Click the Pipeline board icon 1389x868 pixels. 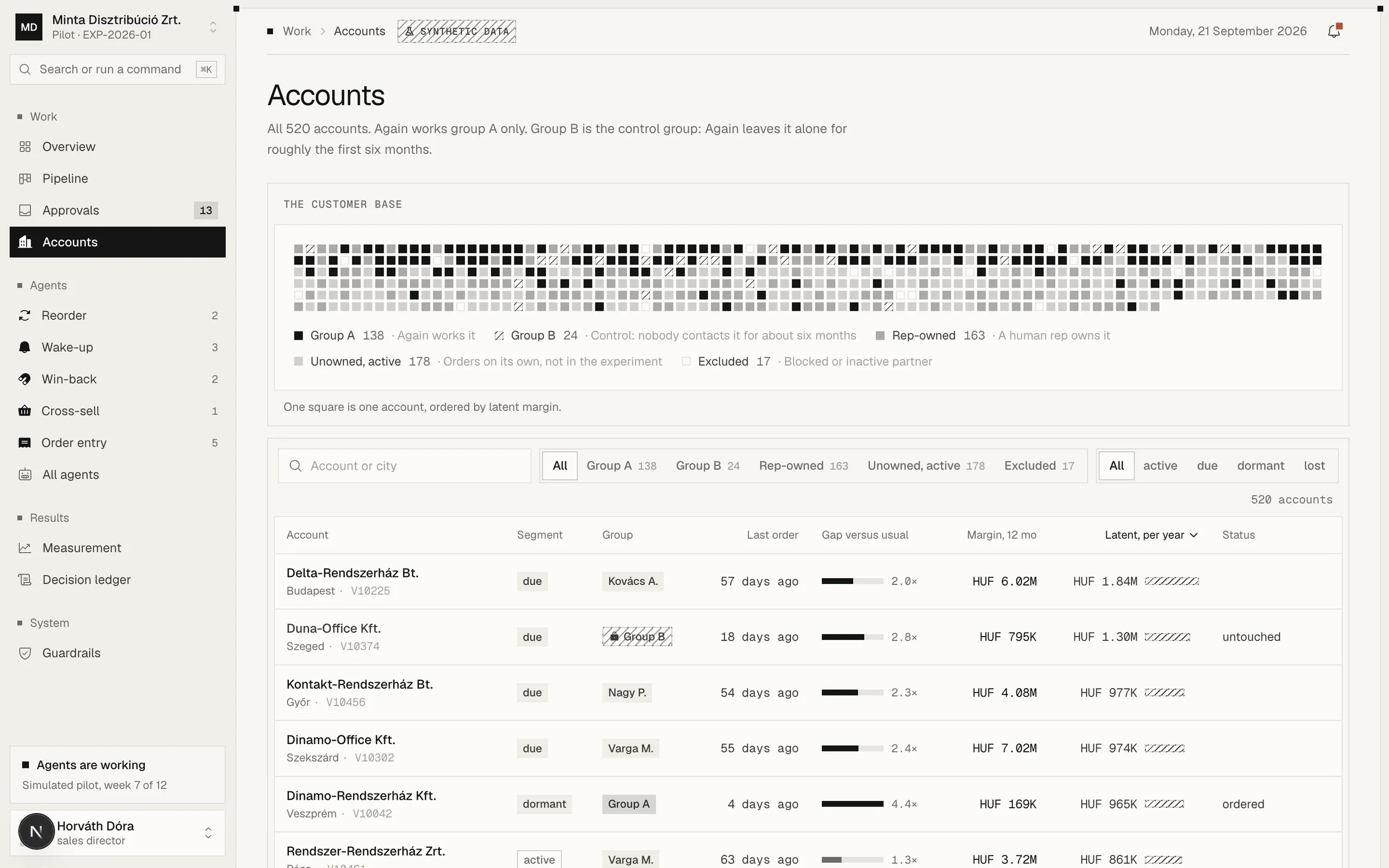[25, 179]
